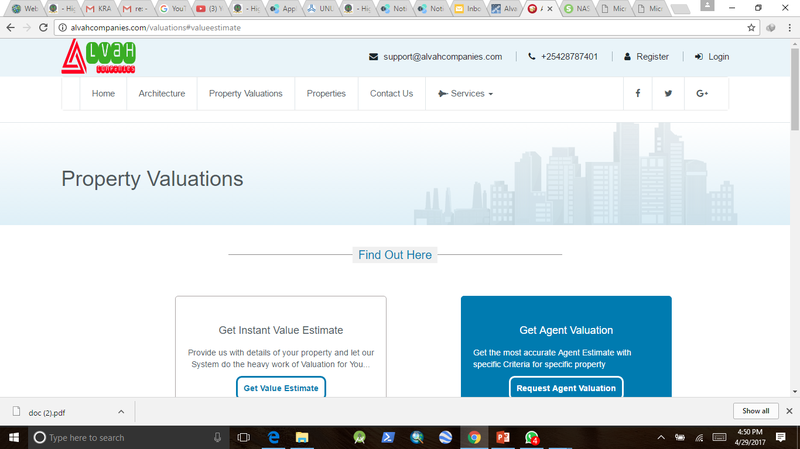
Task: Open File Explorer from the taskbar
Action: [x=302, y=437]
